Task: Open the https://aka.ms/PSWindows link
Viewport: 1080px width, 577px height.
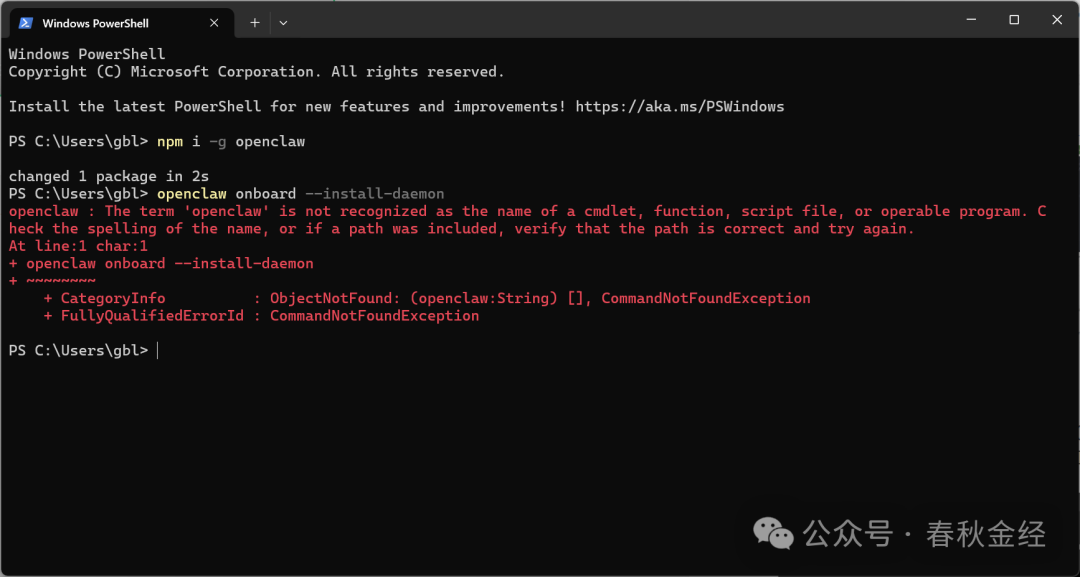Action: point(680,106)
